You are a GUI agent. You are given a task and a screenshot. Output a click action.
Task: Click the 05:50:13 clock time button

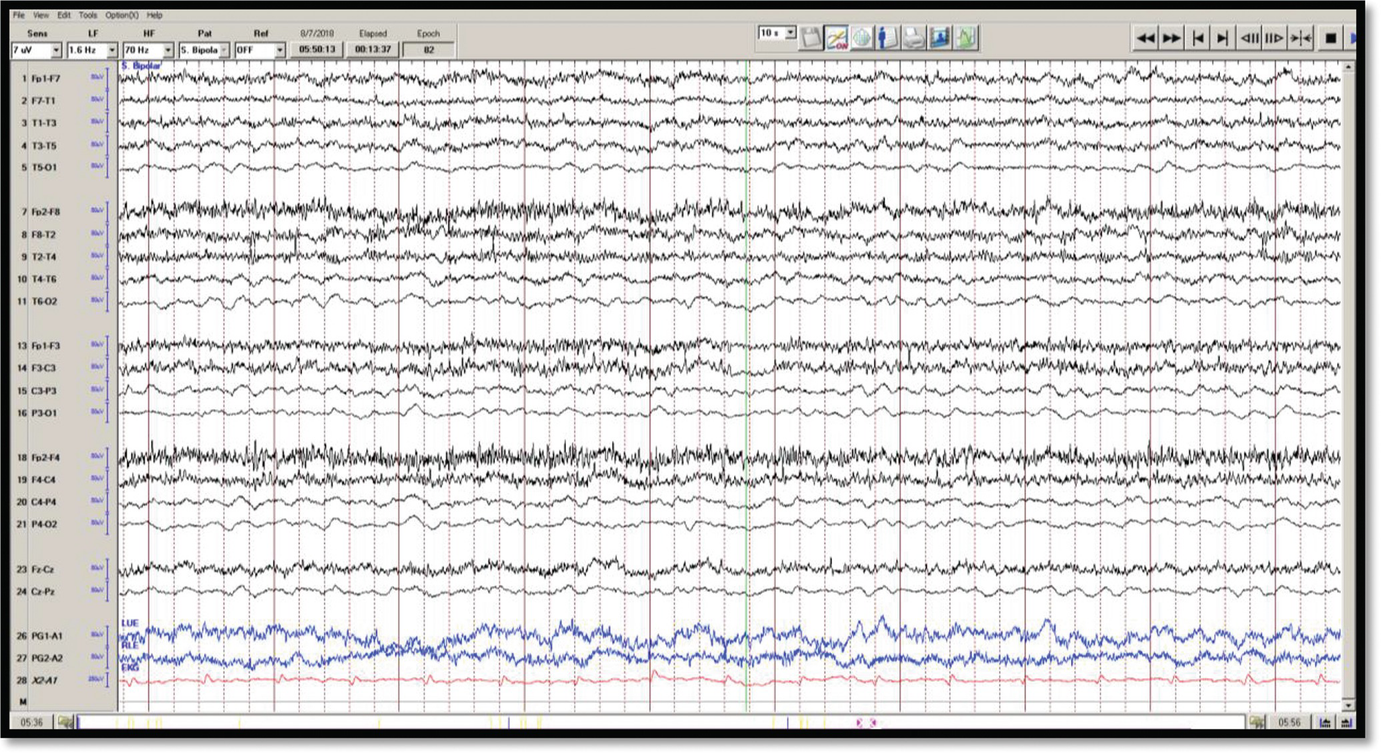click(316, 49)
